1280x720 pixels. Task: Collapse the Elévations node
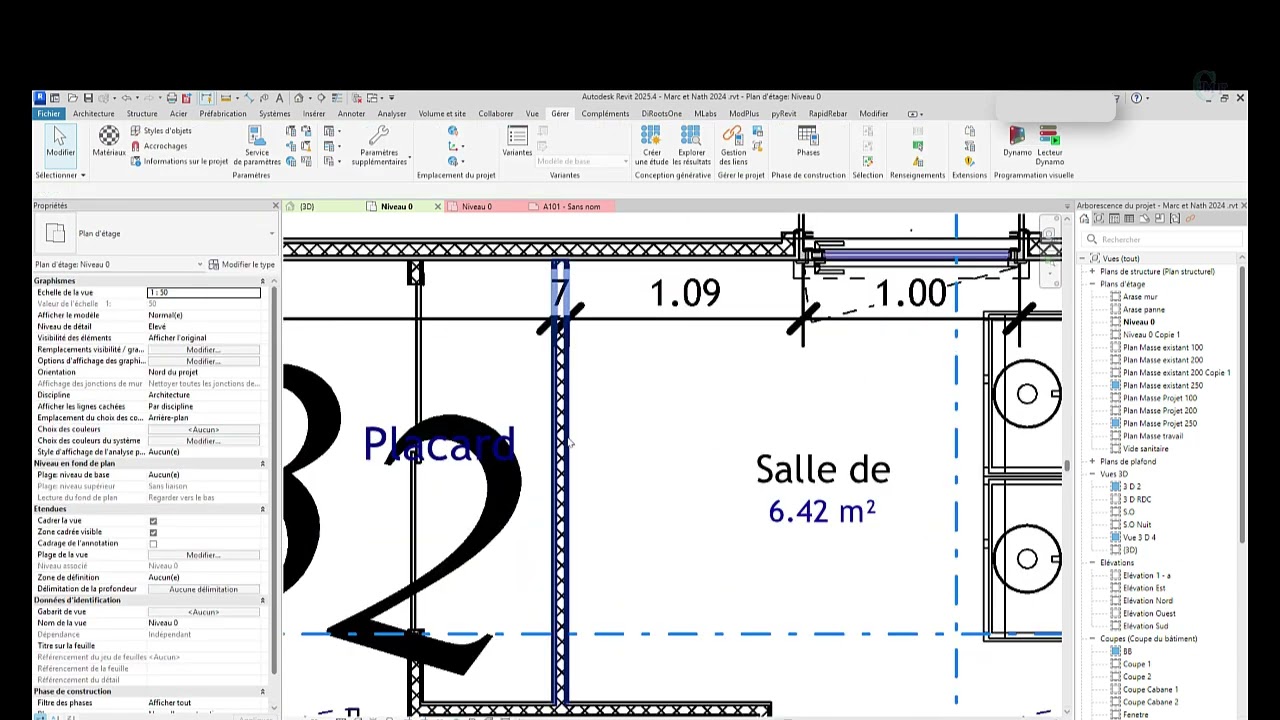(x=1093, y=563)
